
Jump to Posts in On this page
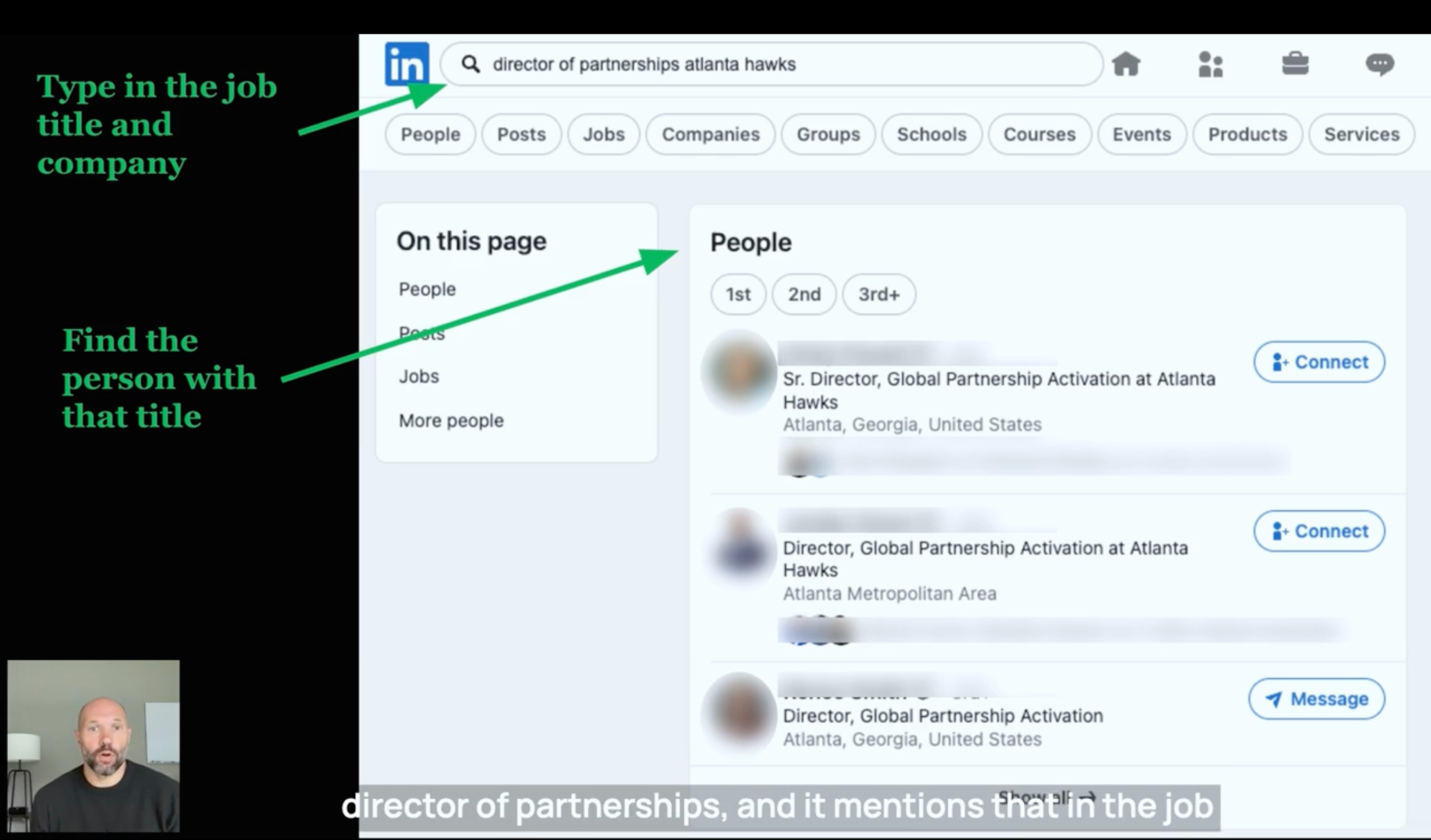(421, 333)
